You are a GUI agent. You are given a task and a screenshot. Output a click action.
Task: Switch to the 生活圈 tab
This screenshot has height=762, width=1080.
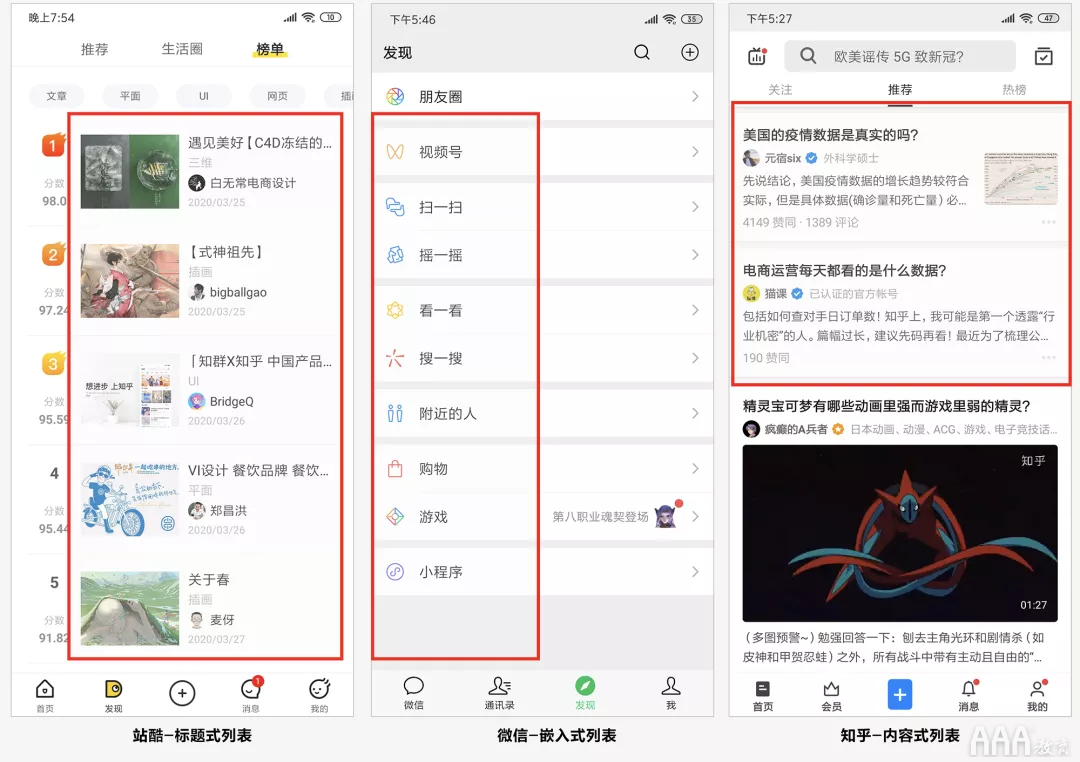coord(182,49)
